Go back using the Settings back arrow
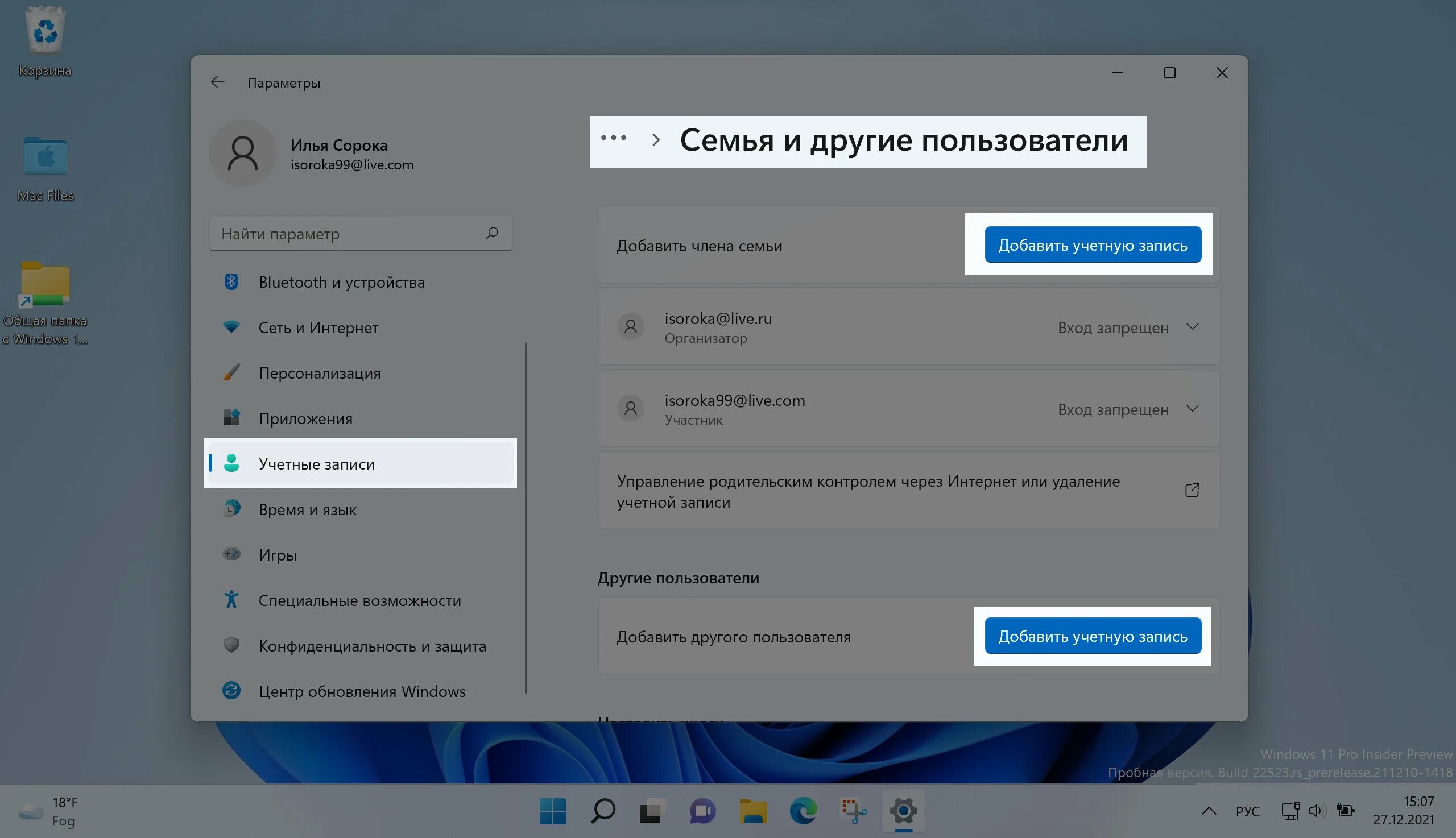 (x=217, y=82)
